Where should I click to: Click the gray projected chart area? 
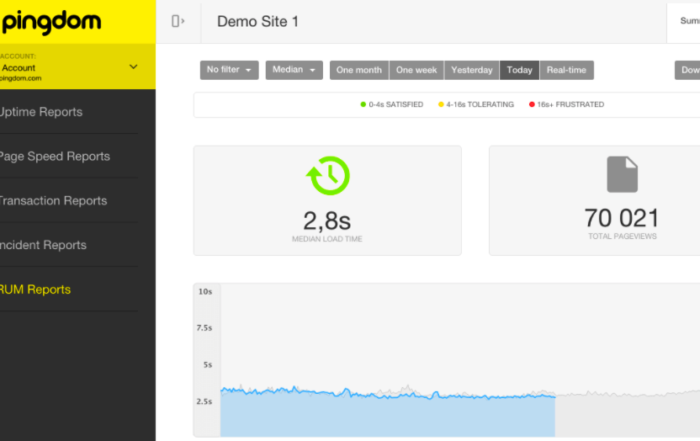pyautogui.click(x=627, y=416)
